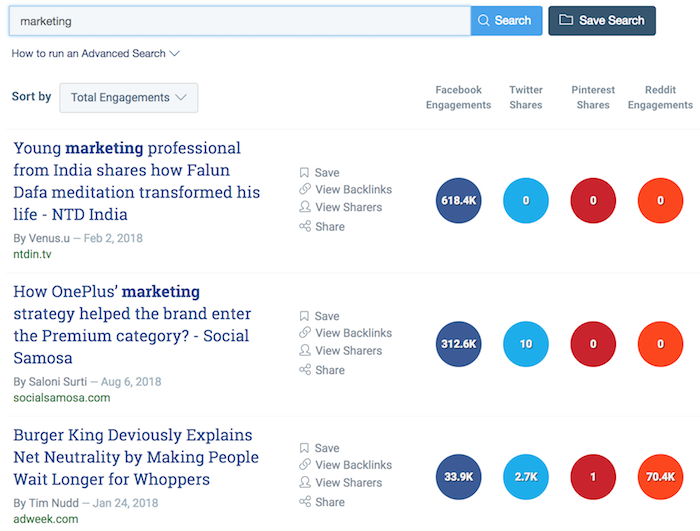
Task: Click the folder icon in Save Search
Action: 566,20
